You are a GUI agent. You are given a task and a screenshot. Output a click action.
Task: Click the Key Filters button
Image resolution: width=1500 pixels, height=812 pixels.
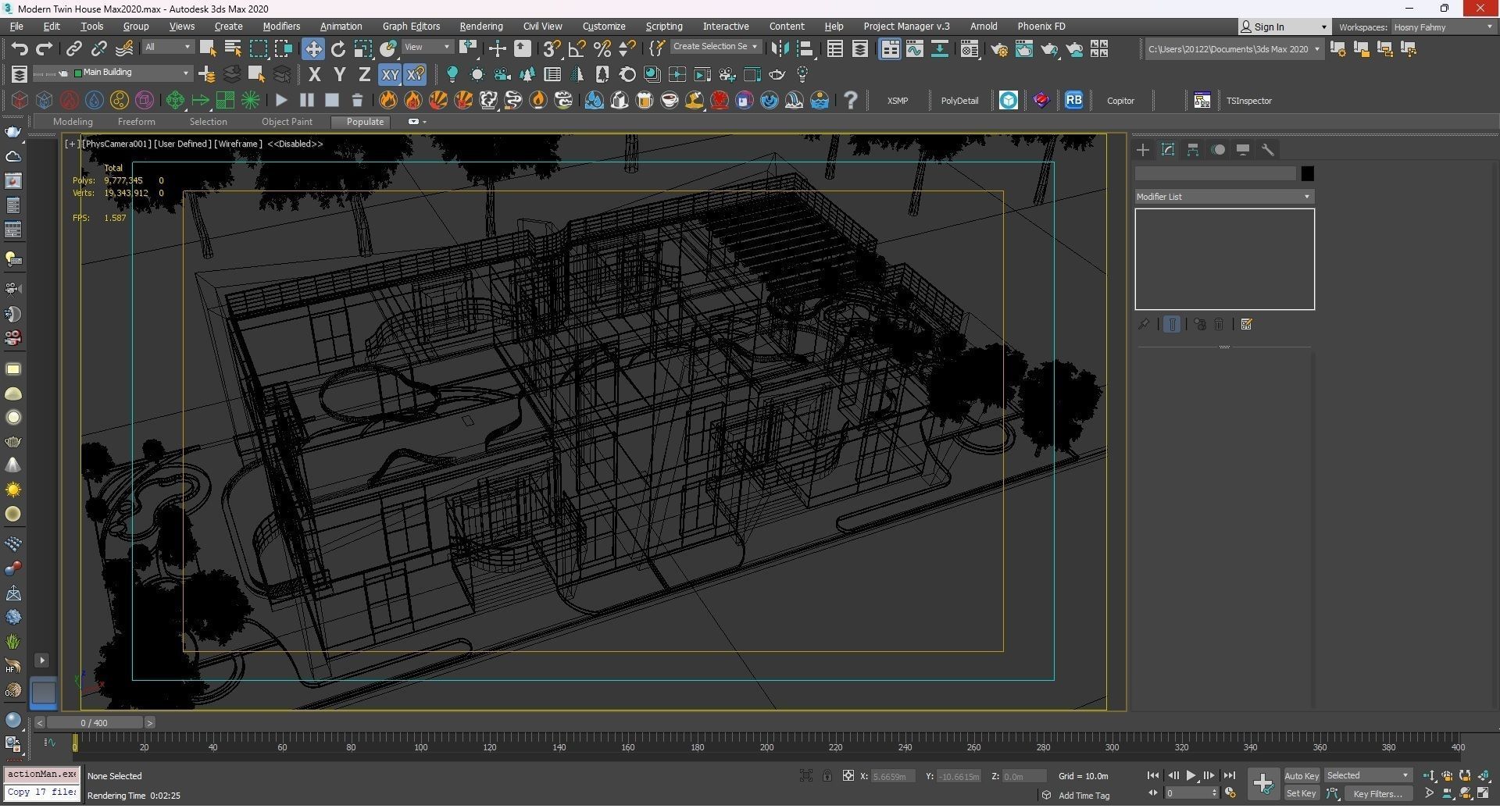click(1377, 794)
